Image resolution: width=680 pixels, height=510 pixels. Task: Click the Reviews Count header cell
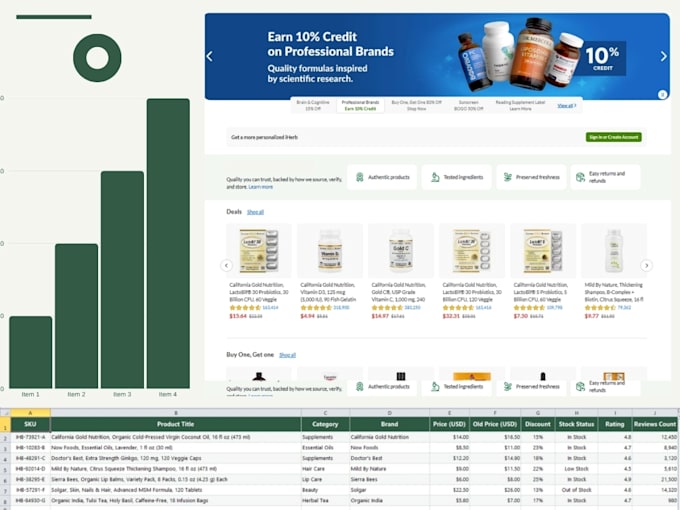pos(655,424)
